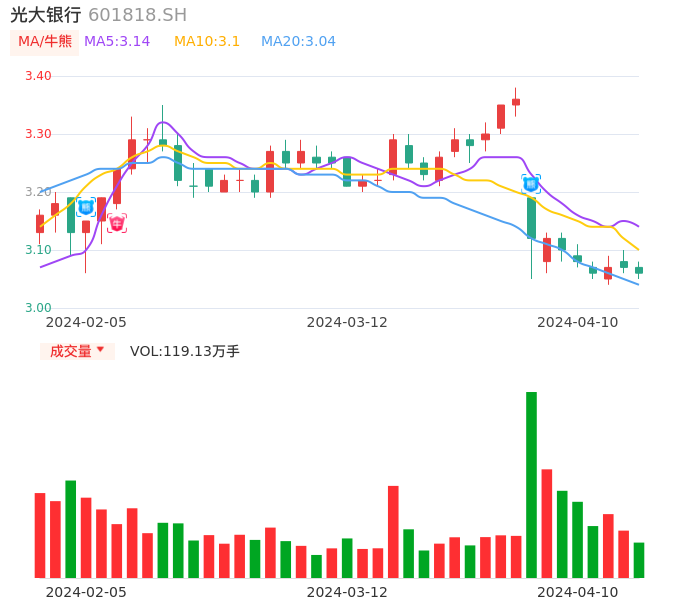Click the highest red candle near 3.36
Screen dimensions: 686x606
point(516,101)
